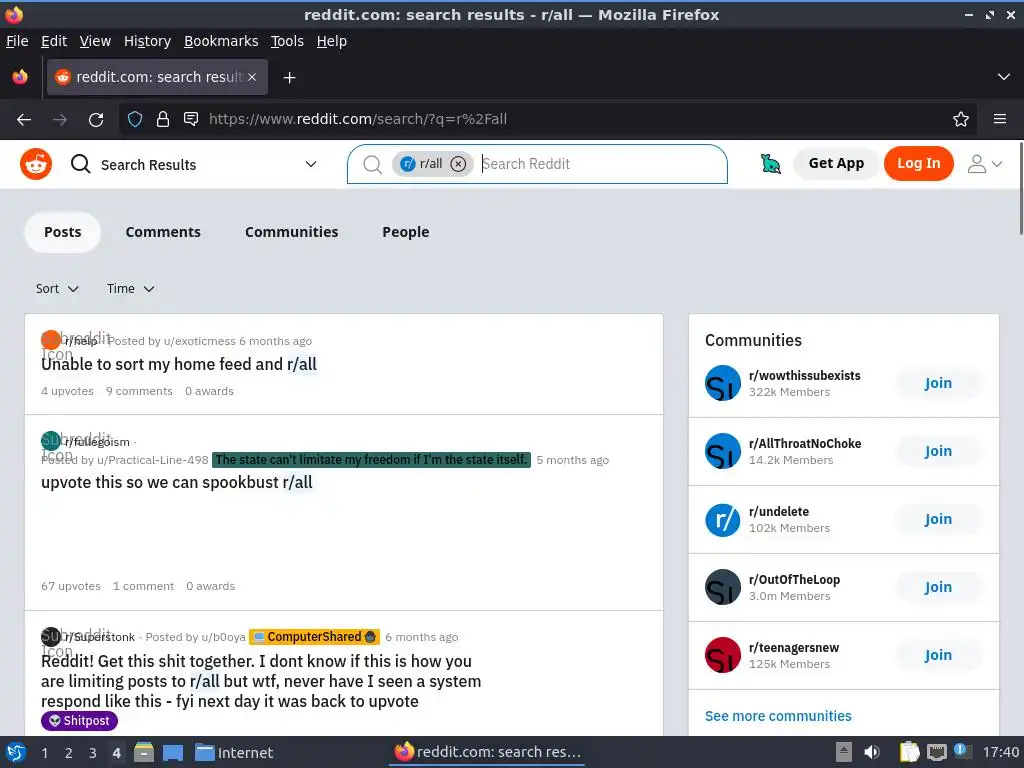
Task: Open Firefox hamburger application menu
Action: [x=1000, y=120]
